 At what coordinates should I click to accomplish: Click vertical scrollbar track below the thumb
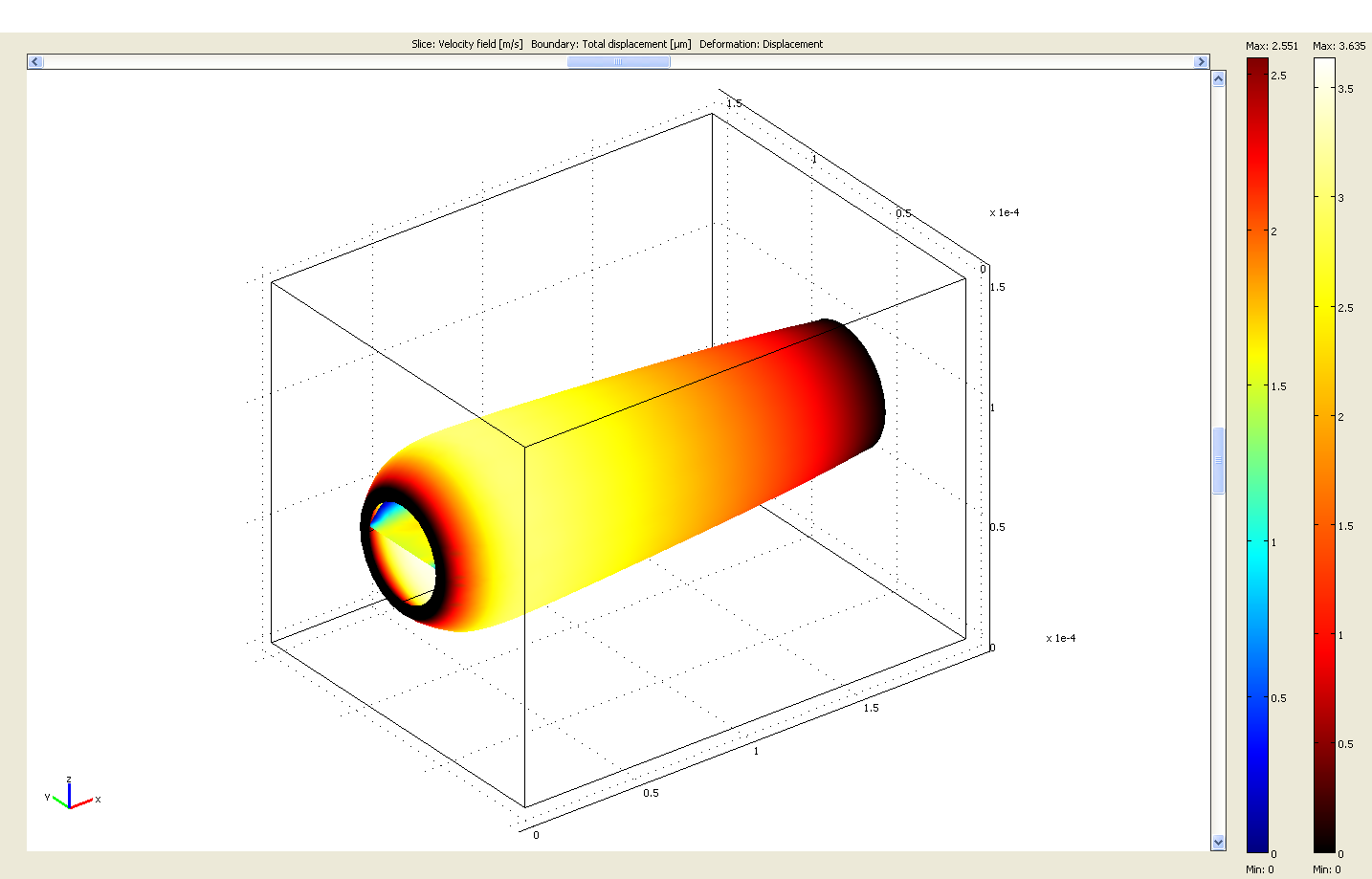[x=1218, y=670]
